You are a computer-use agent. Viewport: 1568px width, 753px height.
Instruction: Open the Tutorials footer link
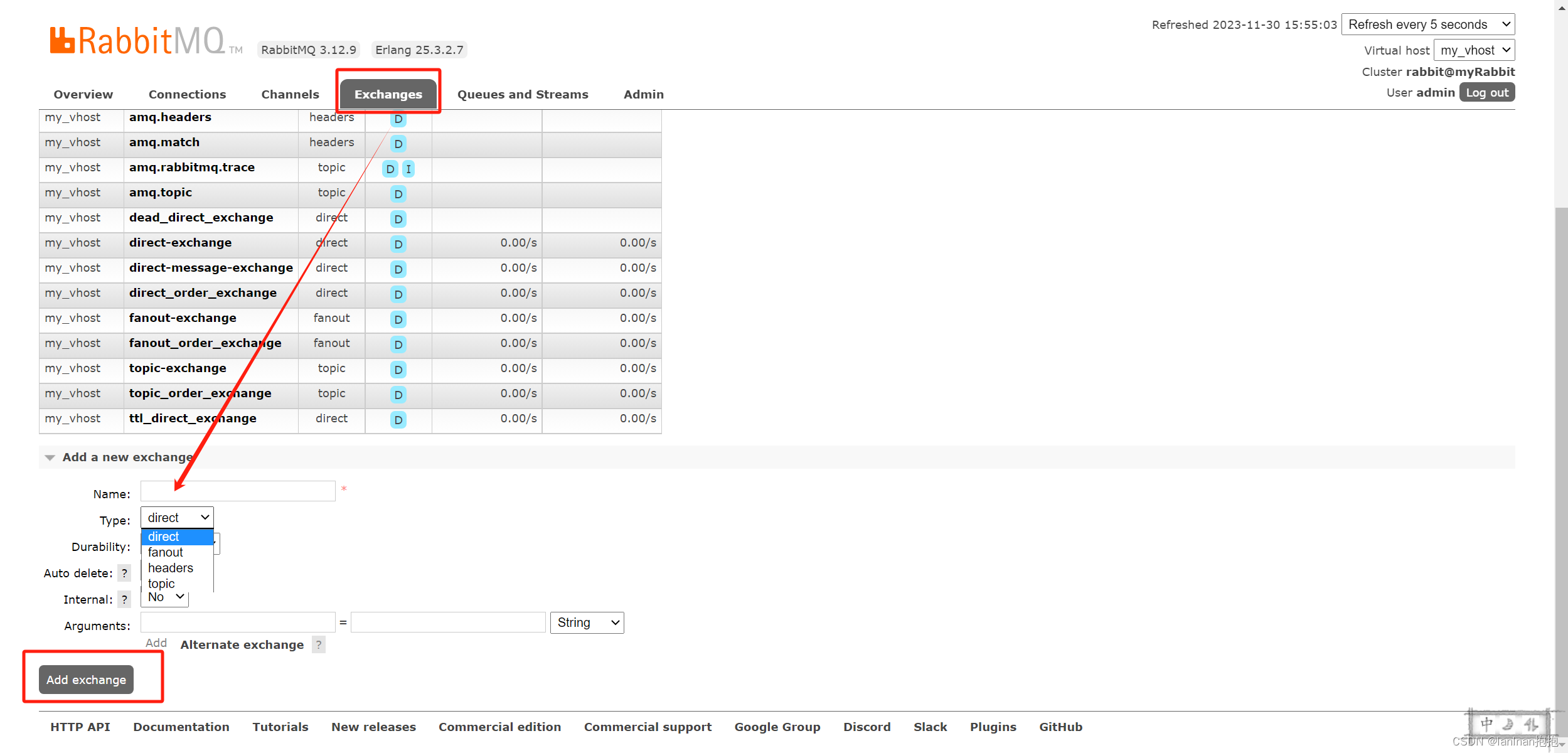tap(280, 727)
